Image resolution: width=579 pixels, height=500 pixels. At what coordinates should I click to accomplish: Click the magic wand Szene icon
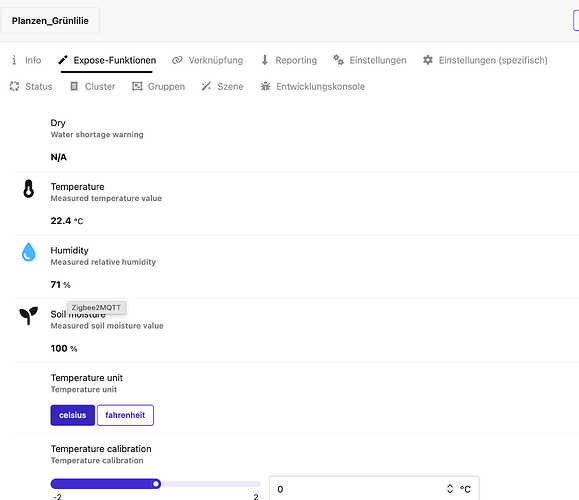pyautogui.click(x=206, y=86)
